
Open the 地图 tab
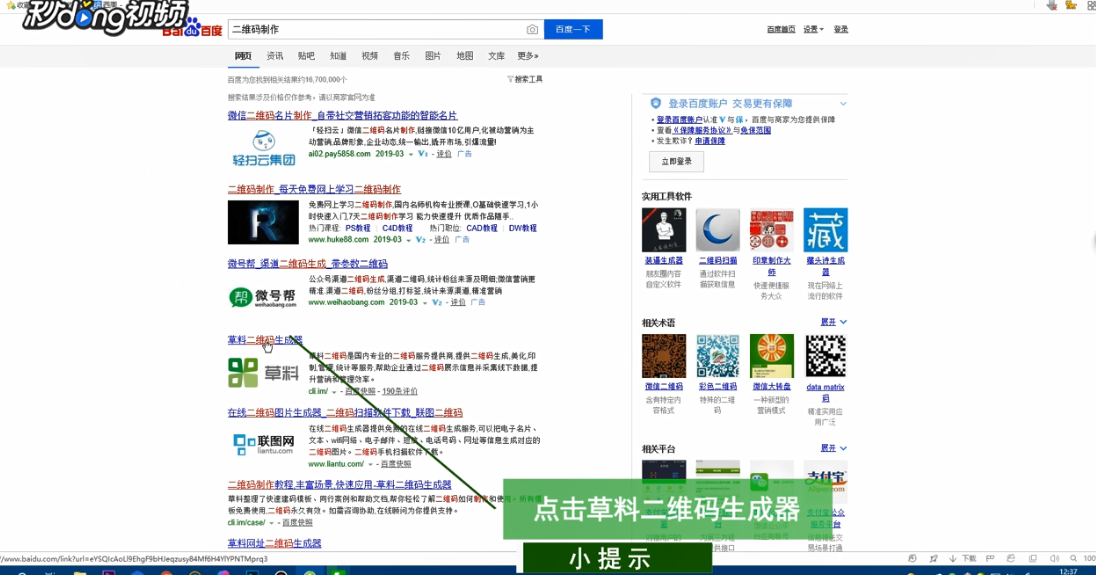(x=465, y=56)
